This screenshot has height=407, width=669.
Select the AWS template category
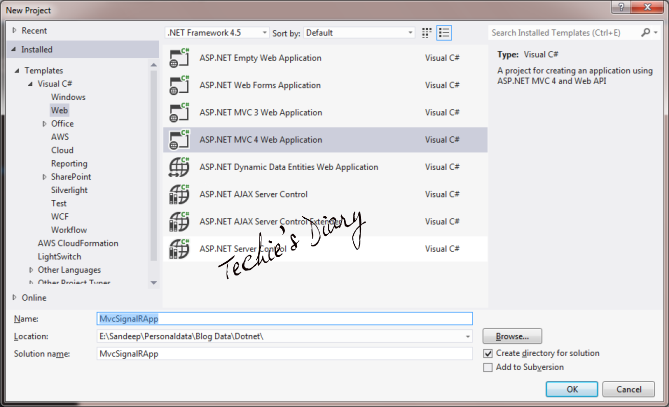60,137
